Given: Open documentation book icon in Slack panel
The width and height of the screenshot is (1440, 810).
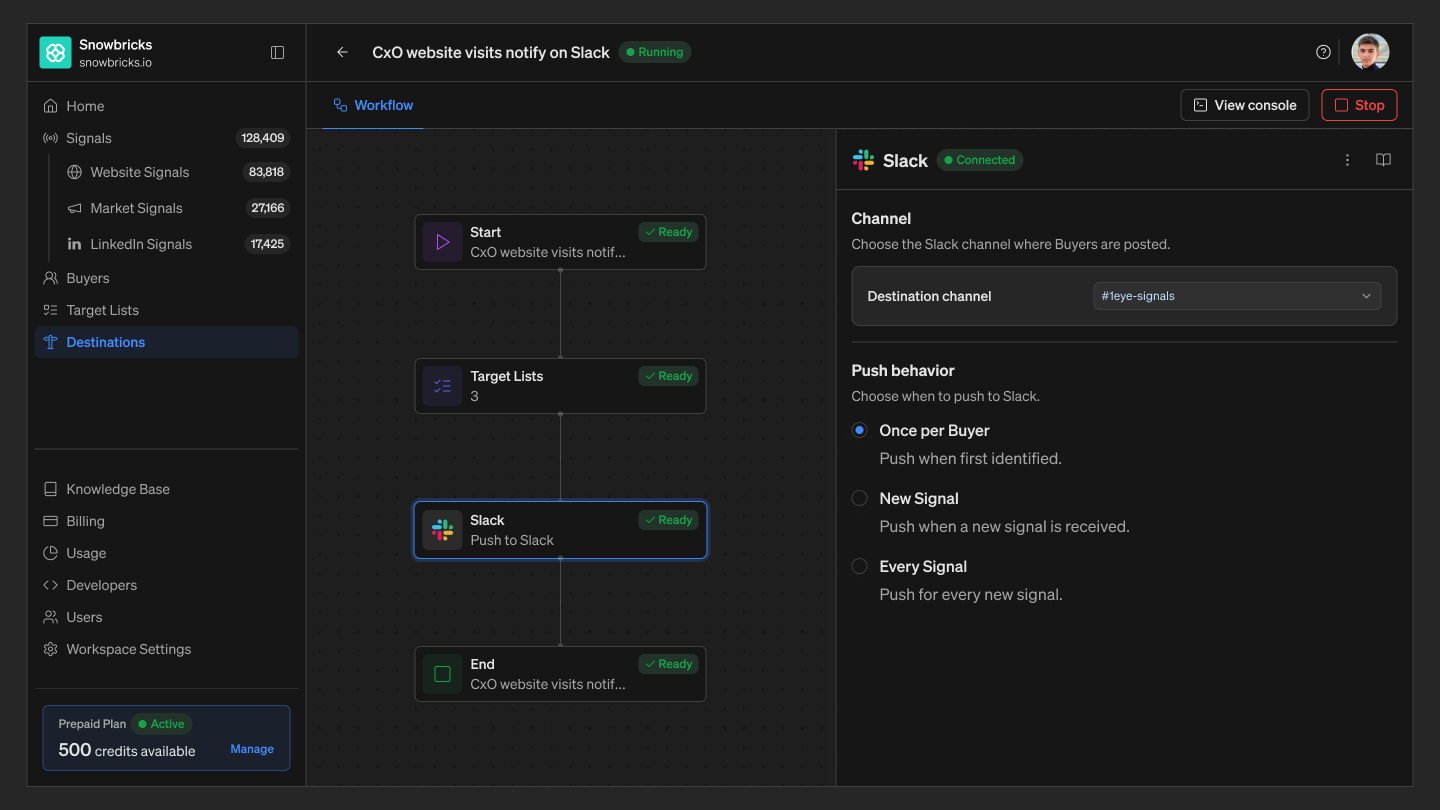Looking at the screenshot, I should tap(1384, 160).
